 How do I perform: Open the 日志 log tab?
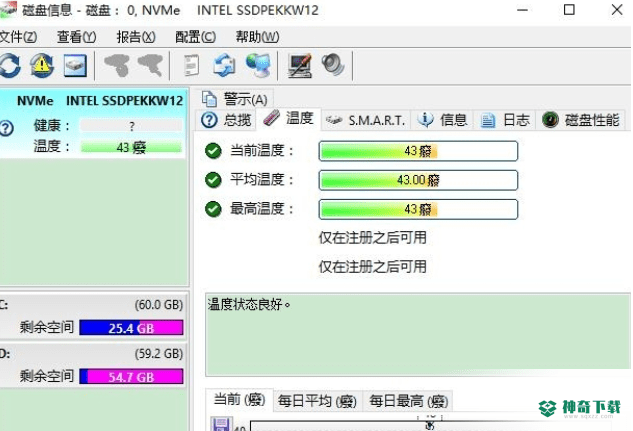coord(505,120)
